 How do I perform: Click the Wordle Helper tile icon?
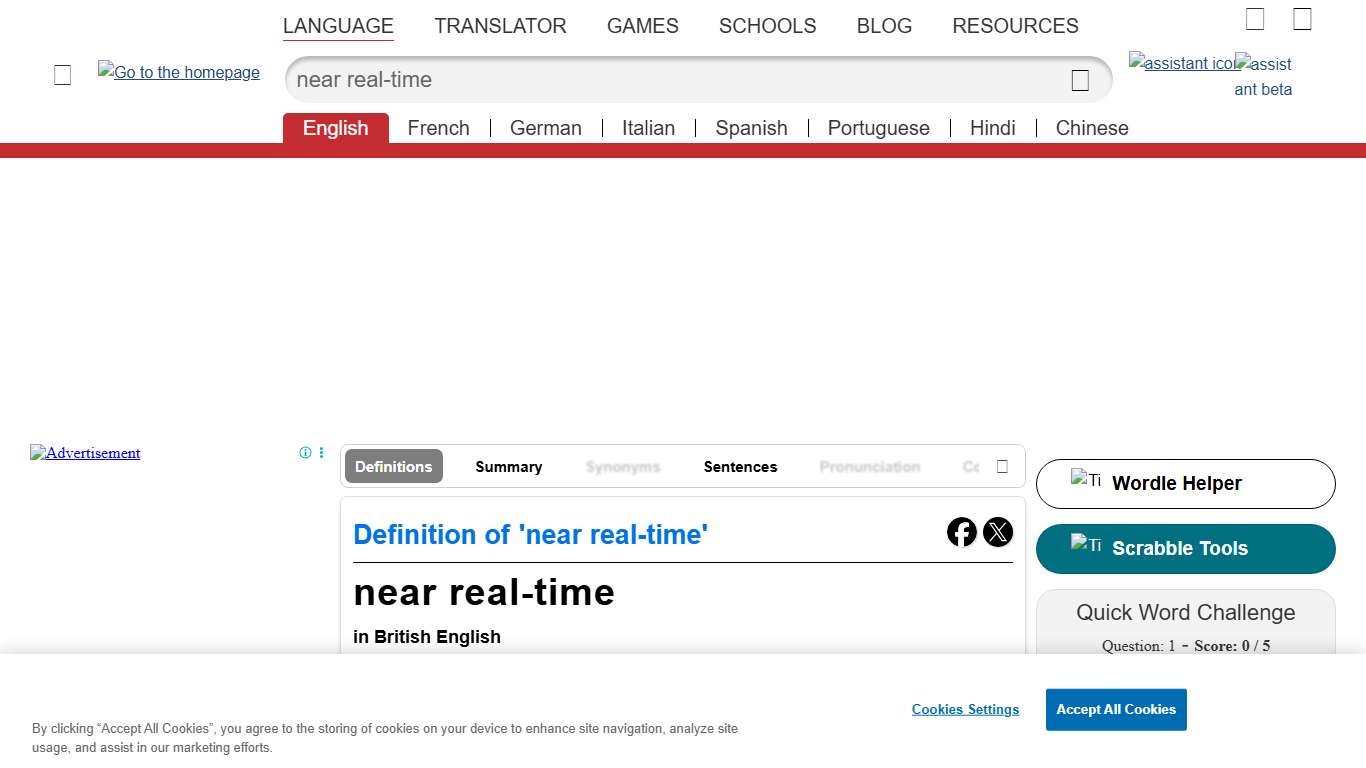1083,481
